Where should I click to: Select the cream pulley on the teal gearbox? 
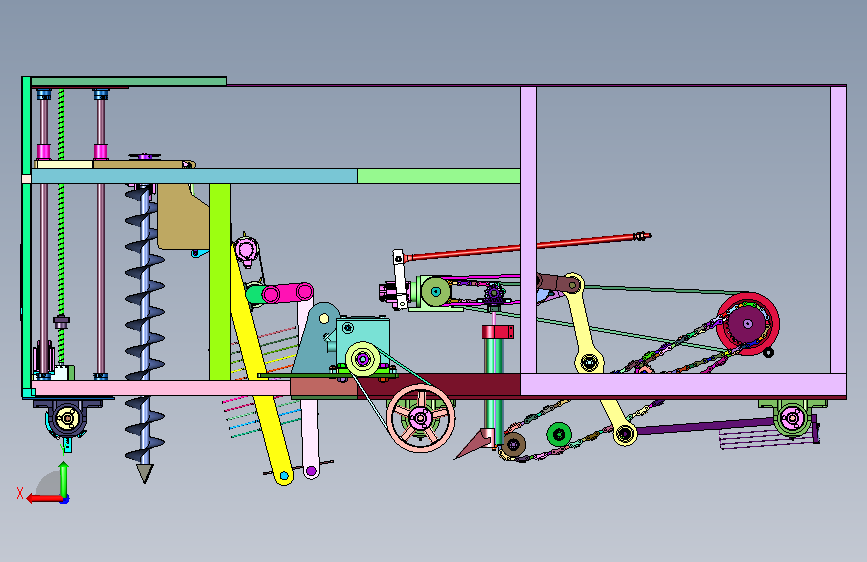tap(363, 359)
